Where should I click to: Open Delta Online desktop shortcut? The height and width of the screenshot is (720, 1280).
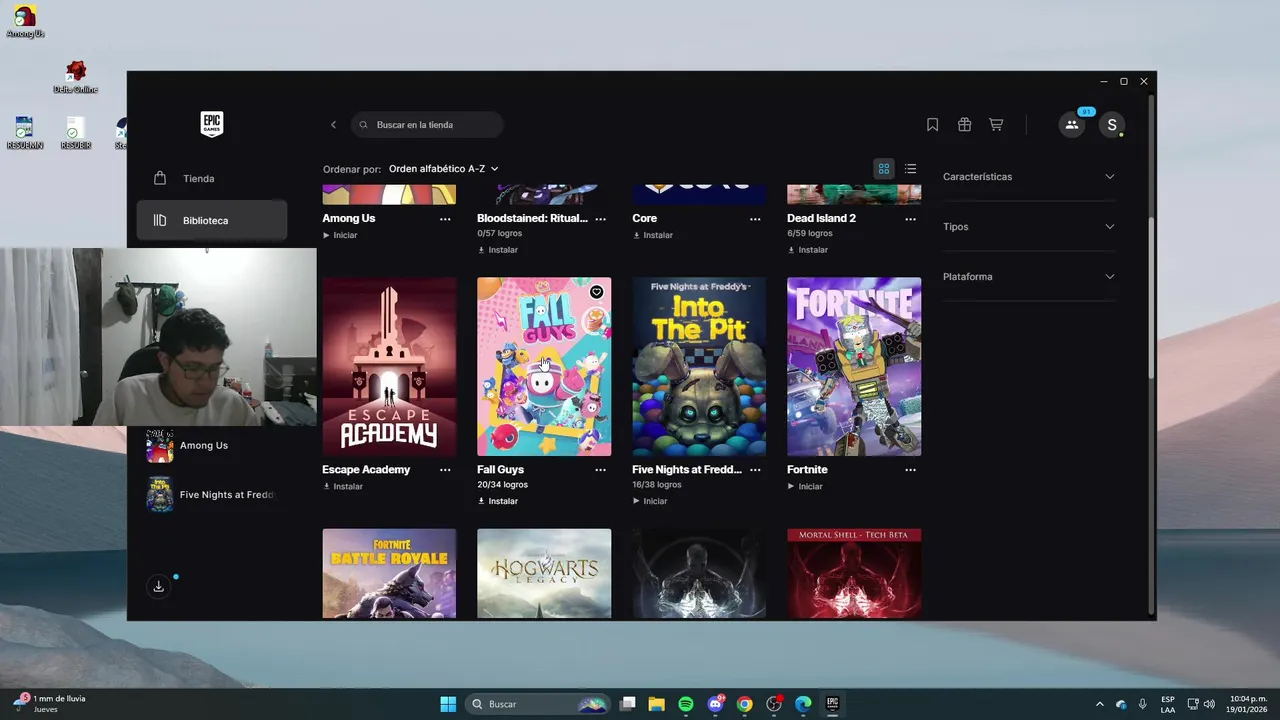pyautogui.click(x=76, y=77)
